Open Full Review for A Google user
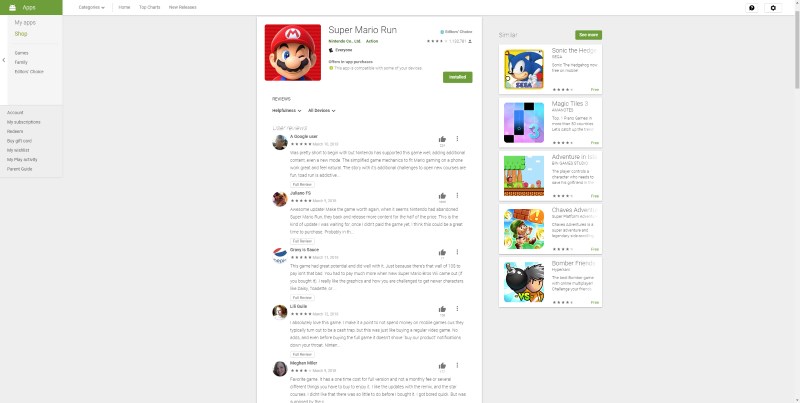 coord(302,185)
